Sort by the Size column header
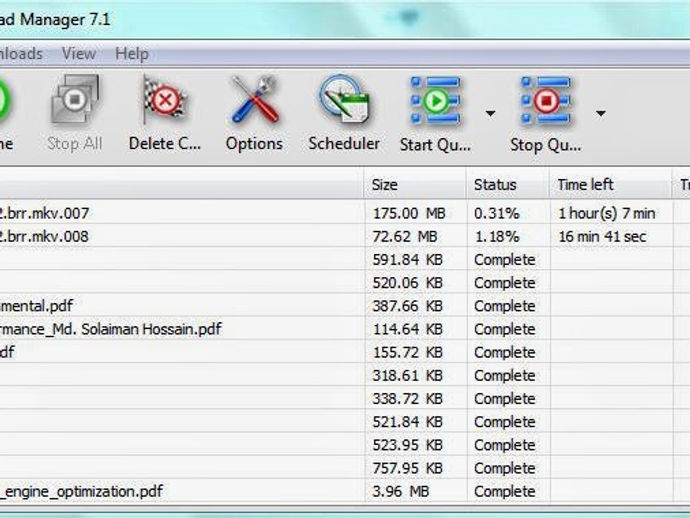This screenshot has width=690, height=518. 415,184
